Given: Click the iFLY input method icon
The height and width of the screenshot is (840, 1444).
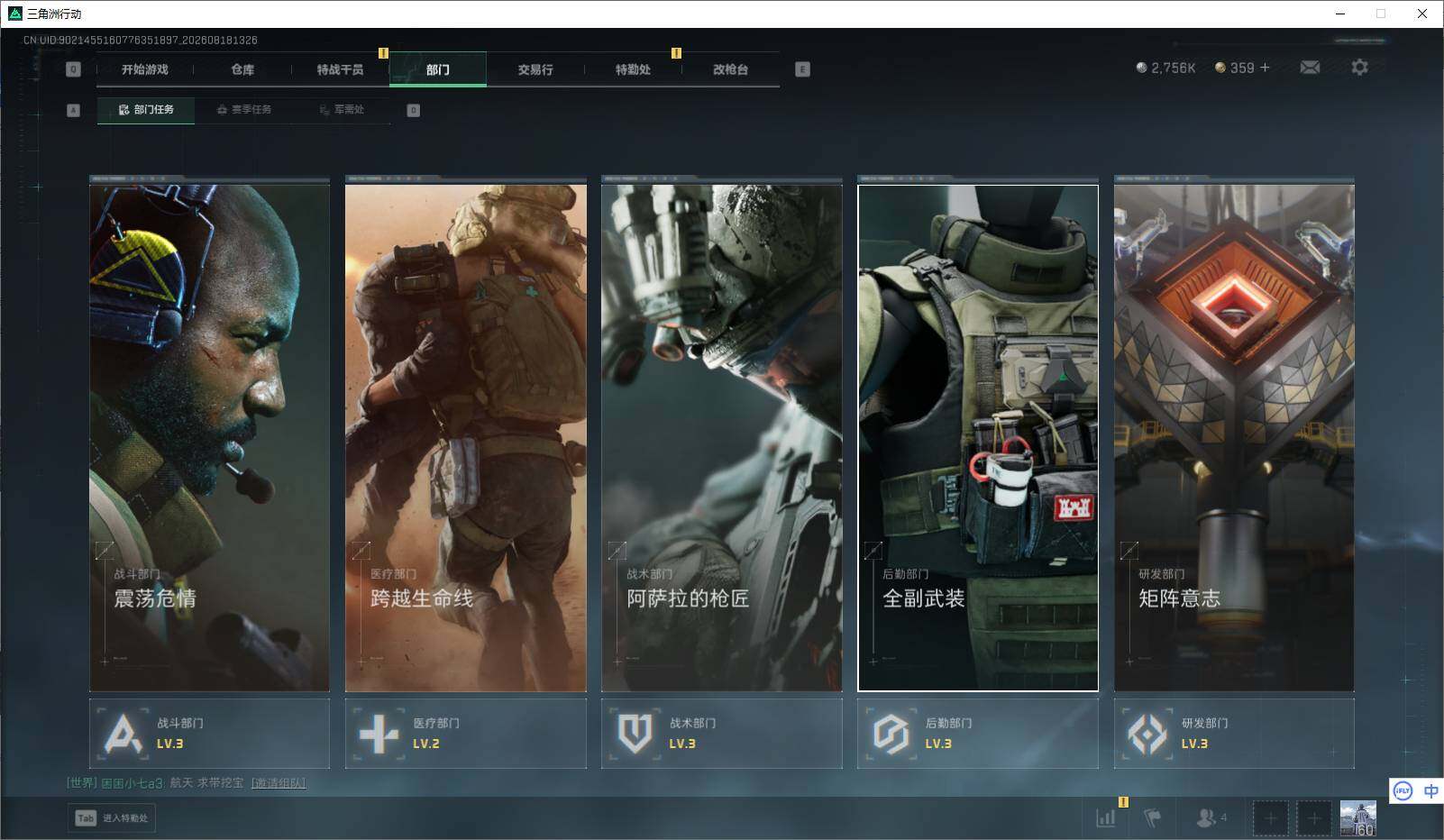Looking at the screenshot, I should click(1403, 790).
